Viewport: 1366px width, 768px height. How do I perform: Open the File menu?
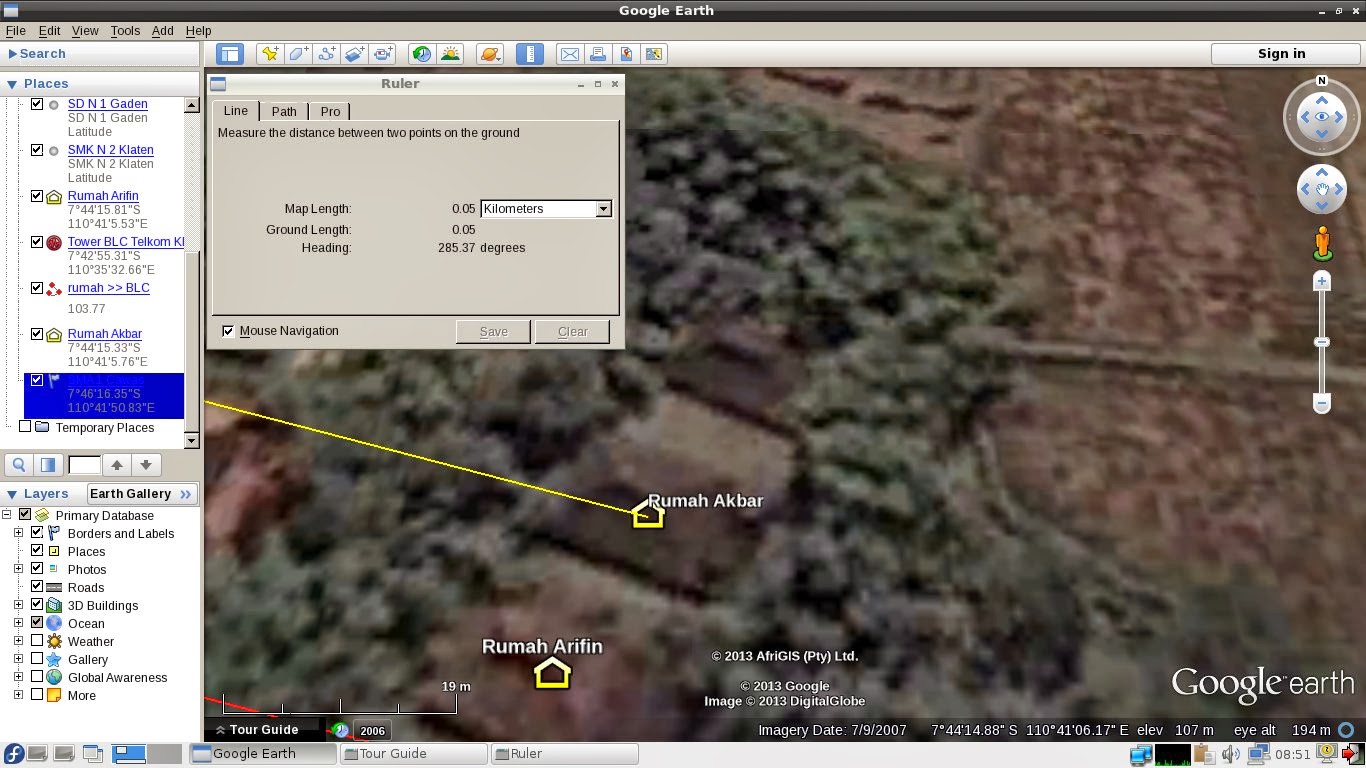15,31
